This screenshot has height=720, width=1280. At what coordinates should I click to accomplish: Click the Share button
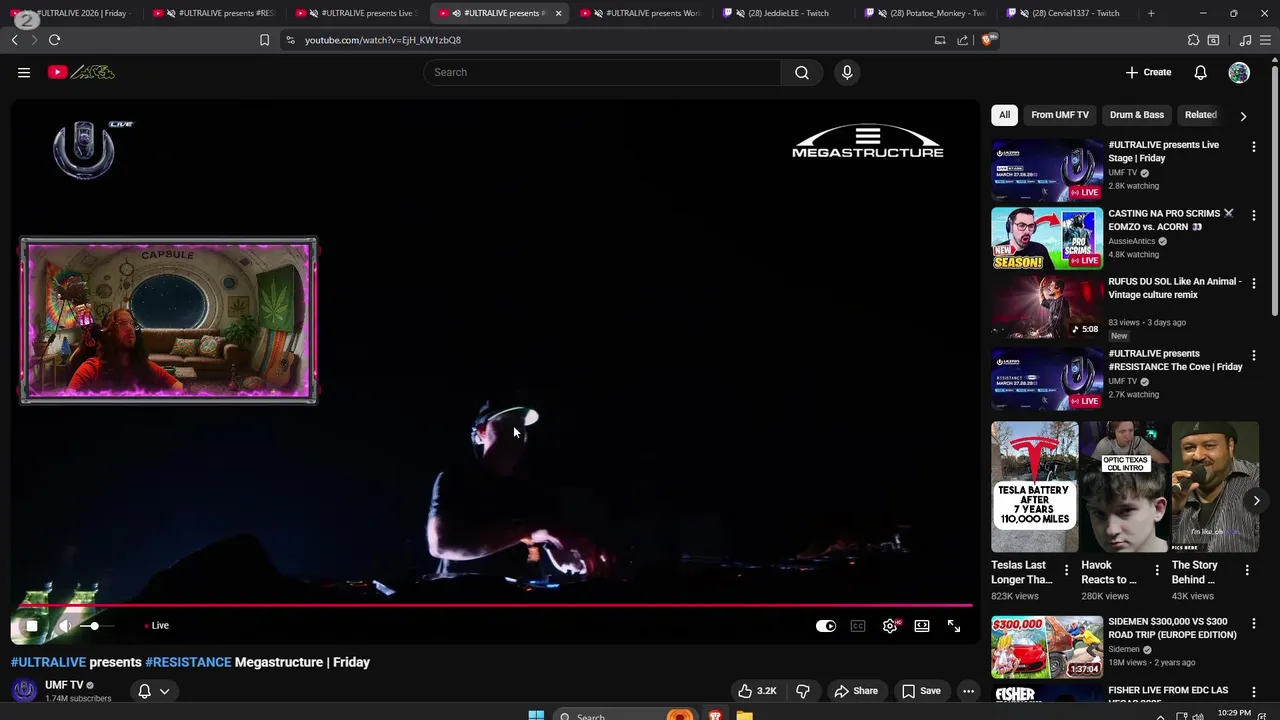click(856, 691)
